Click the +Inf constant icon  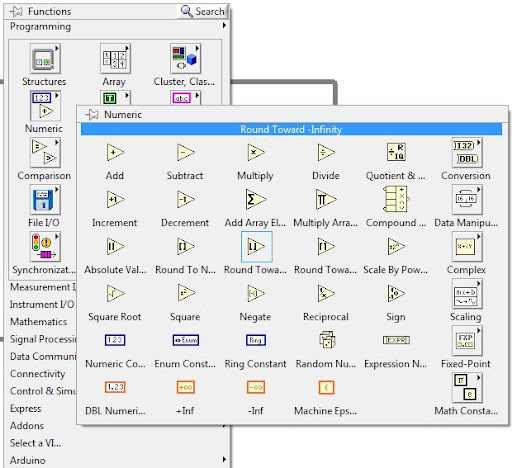click(x=185, y=387)
